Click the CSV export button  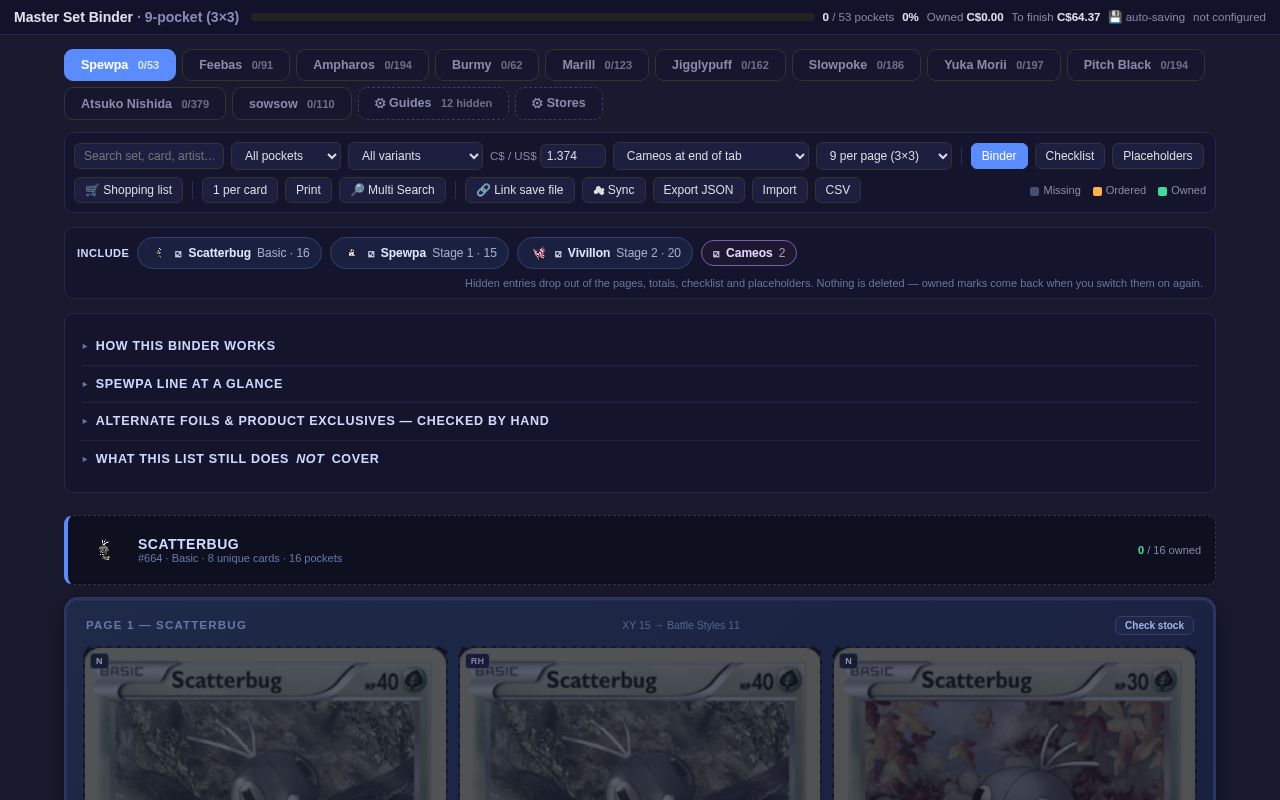(x=838, y=190)
